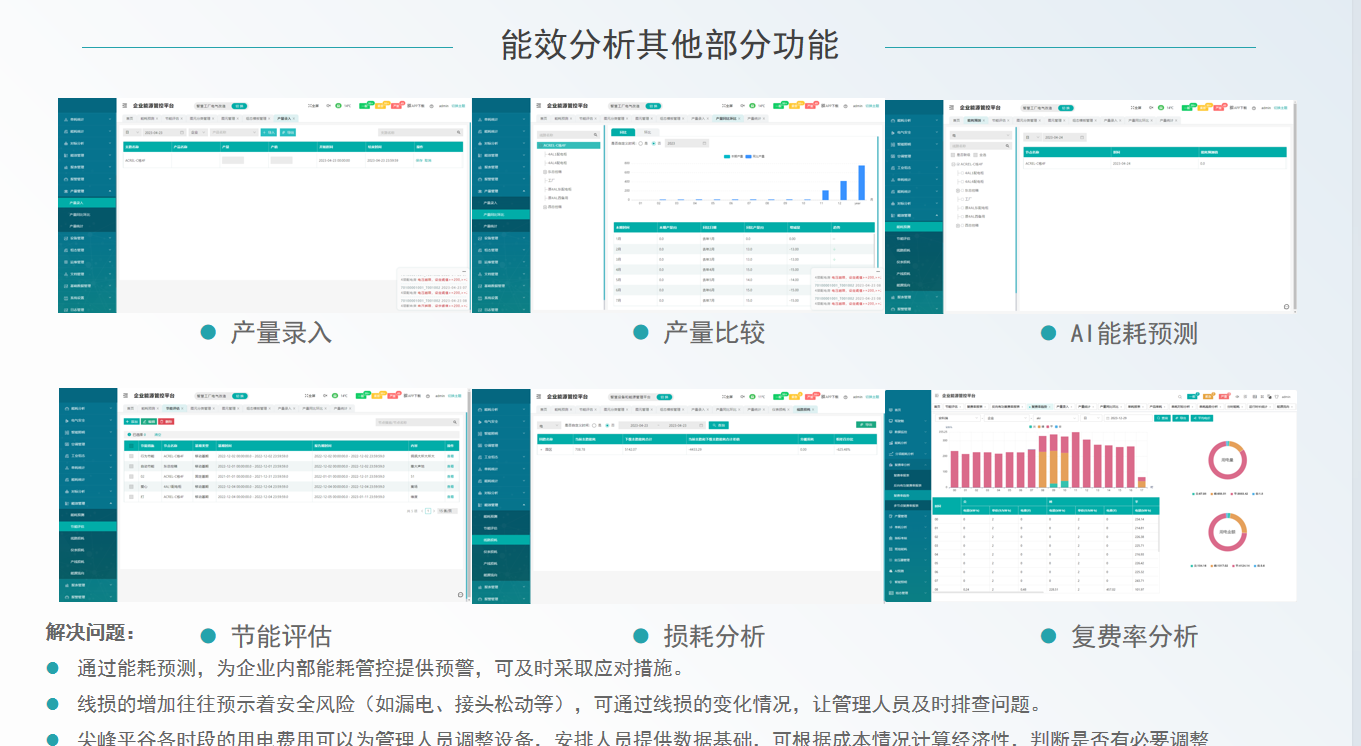This screenshot has width=1361, height=746.
Task: Expand the ACREL-C栋4F tree node in AI能耗预测
Action: click(x=953, y=164)
